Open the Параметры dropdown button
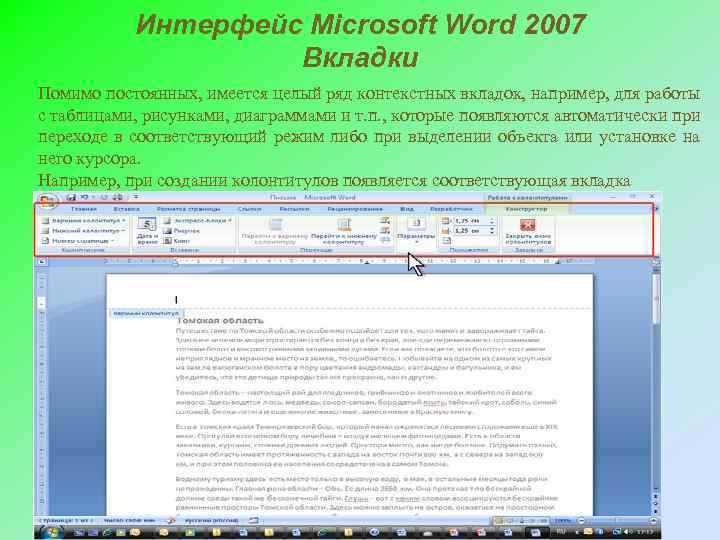This screenshot has width=720, height=540. [x=416, y=231]
